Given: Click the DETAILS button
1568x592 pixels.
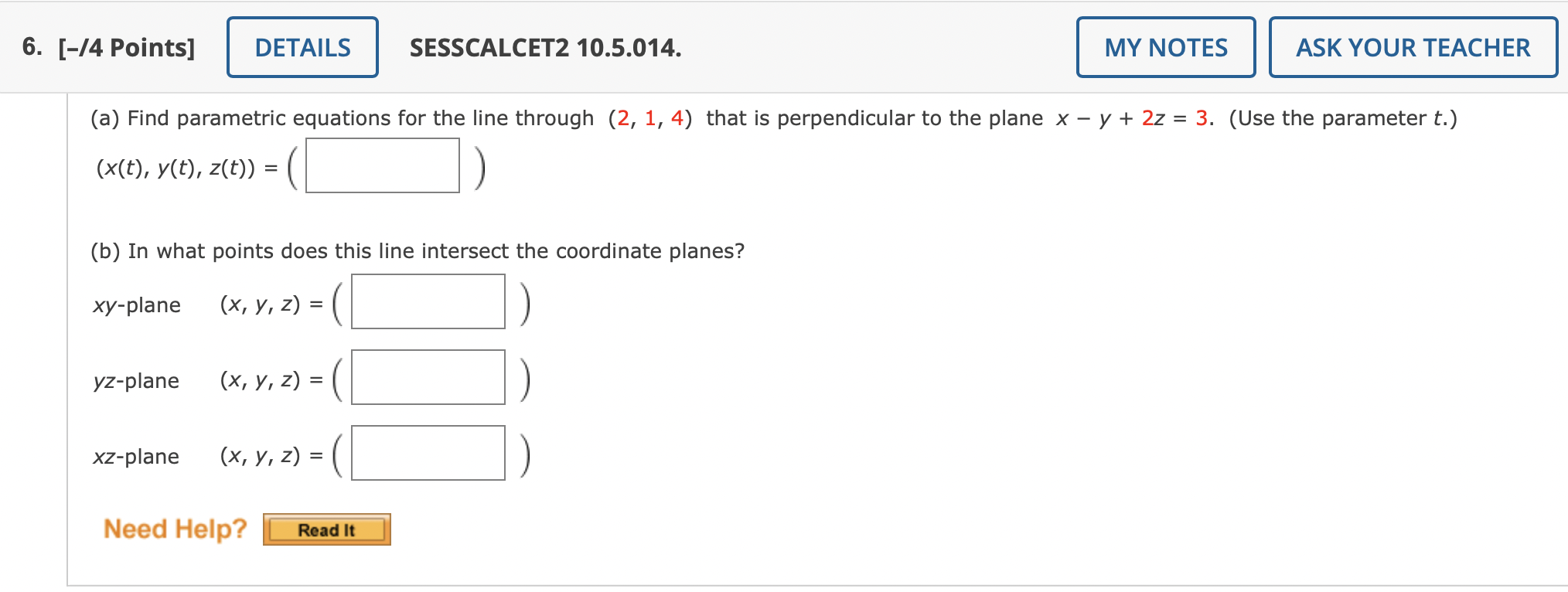Looking at the screenshot, I should (302, 47).
